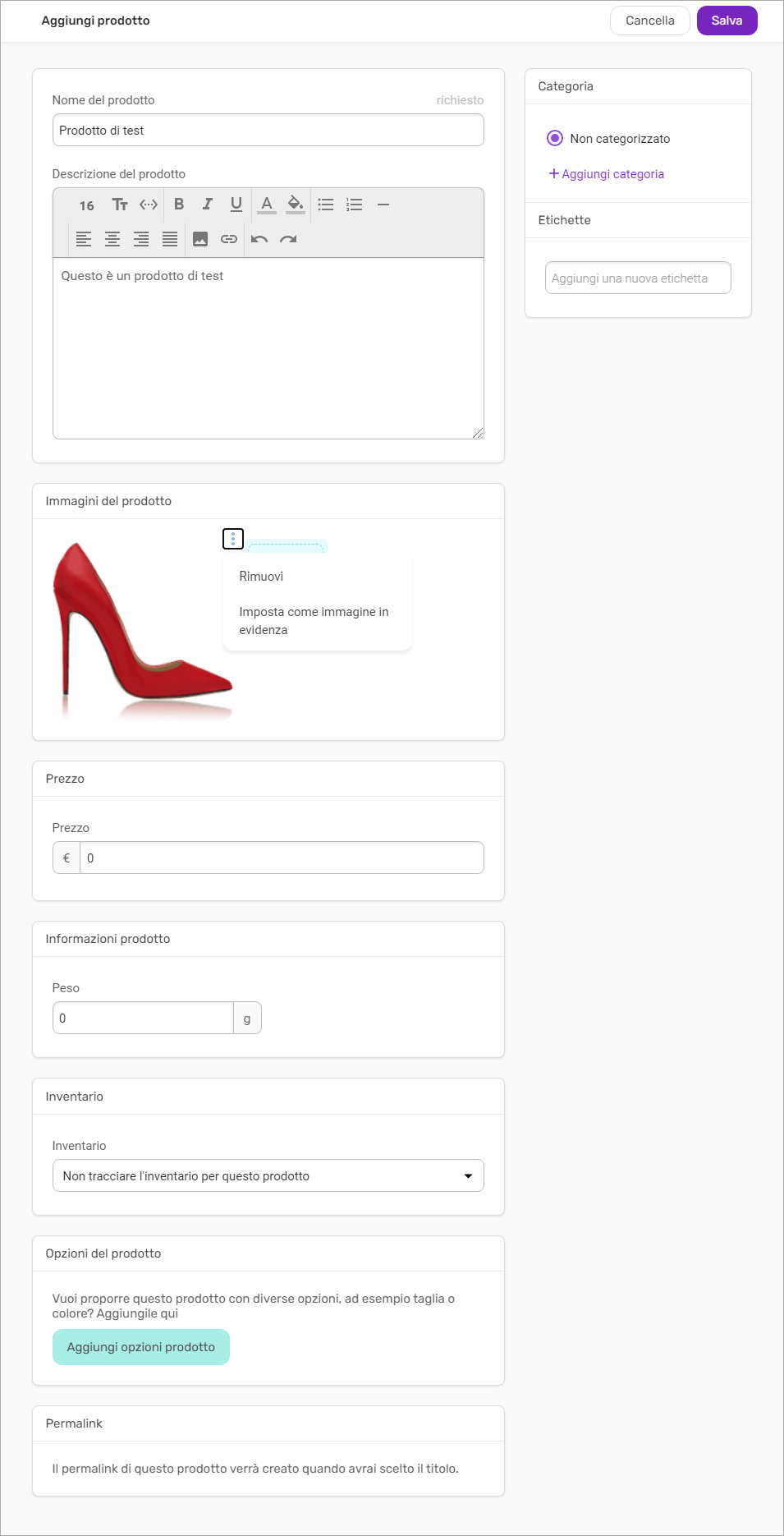Select the Non categorizzato radio button

555,138
